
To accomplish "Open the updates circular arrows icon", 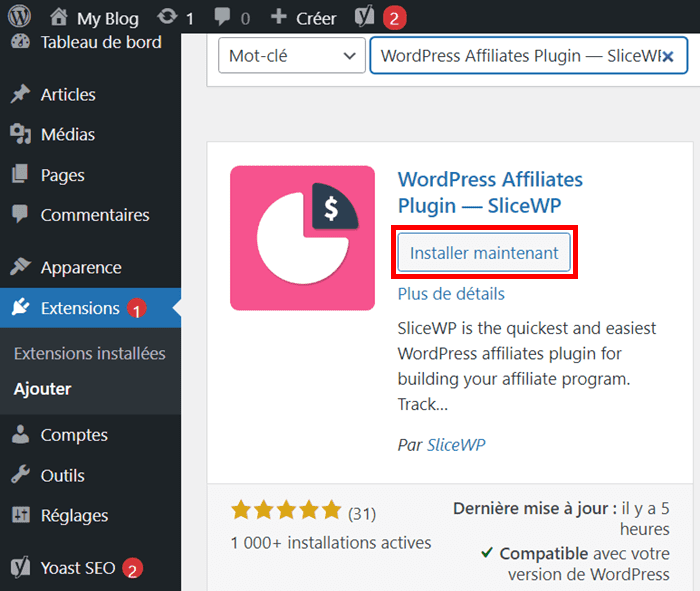I will pyautogui.click(x=167, y=17).
